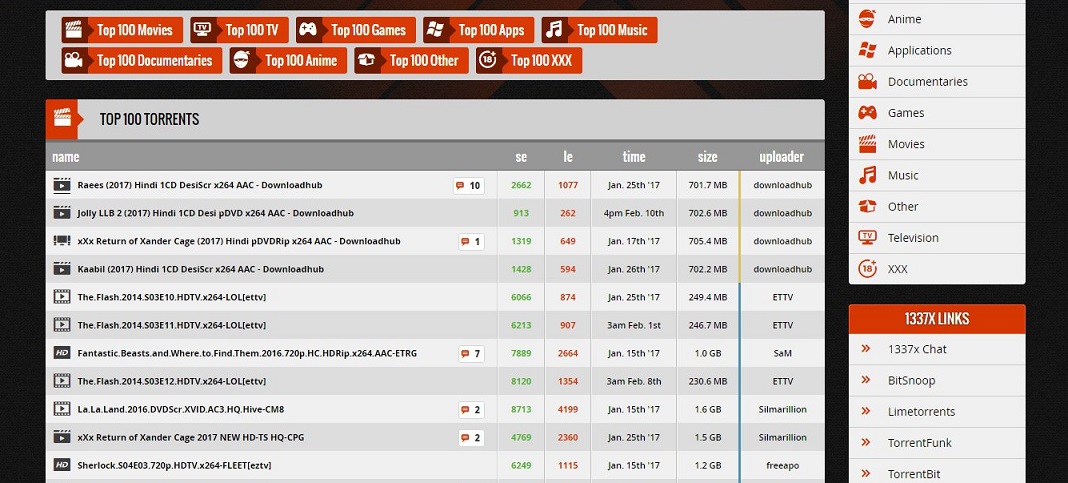This screenshot has width=1068, height=483.
Task: Click the TV icon beside xXx Hindi pDVDRip
Action: click(62, 240)
